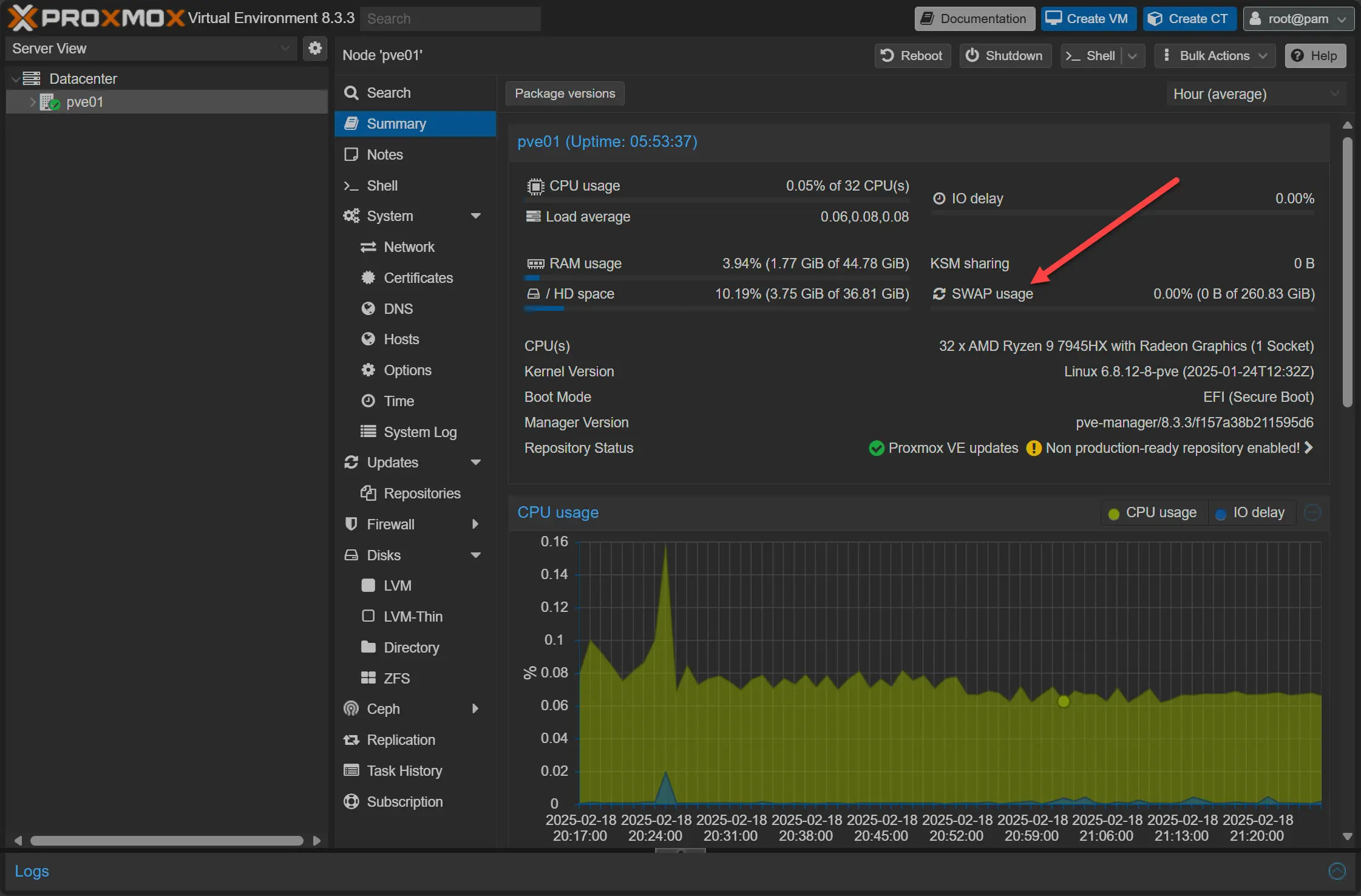Open the ZFS disks section
Screen dimensions: 1361x896
396,678
